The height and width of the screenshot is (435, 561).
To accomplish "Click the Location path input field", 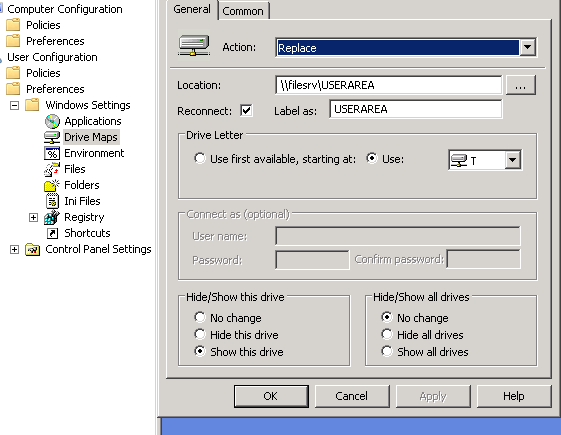I will click(389, 85).
